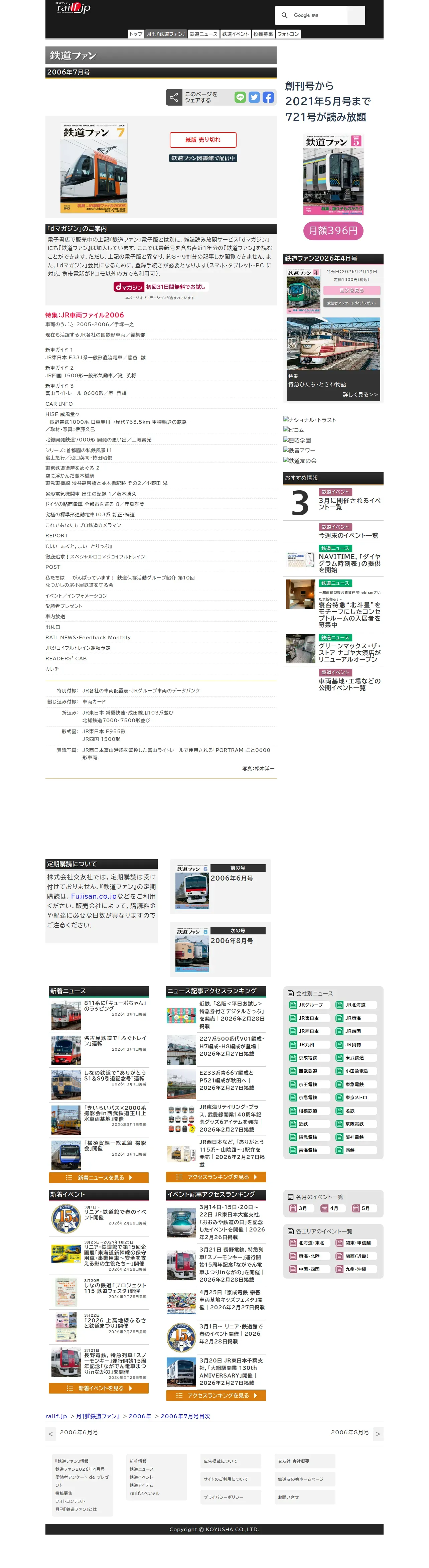Open 2006年6月号 previous issue thumbnail

coord(192,888)
